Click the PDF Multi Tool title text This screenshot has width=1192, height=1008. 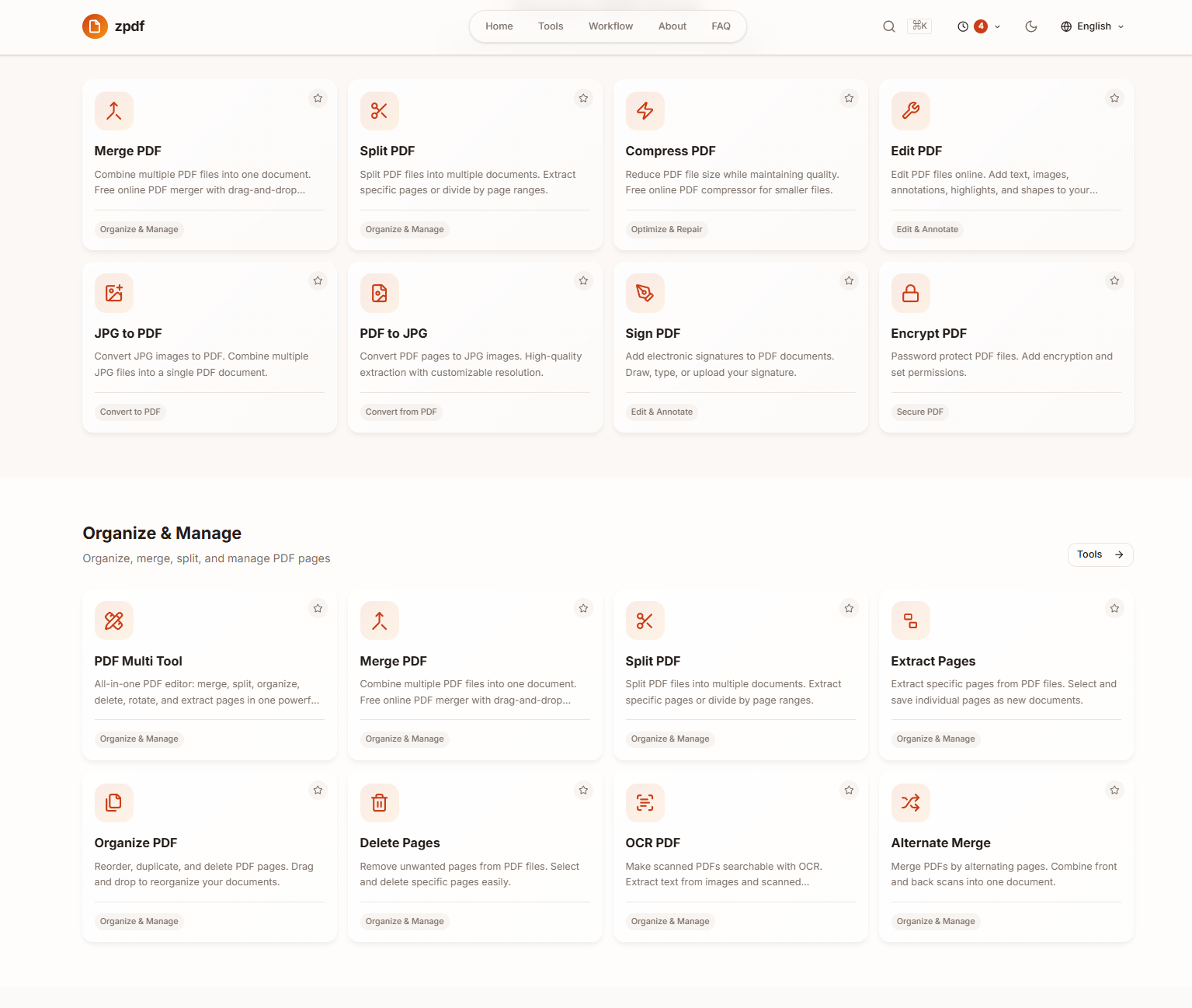138,661
